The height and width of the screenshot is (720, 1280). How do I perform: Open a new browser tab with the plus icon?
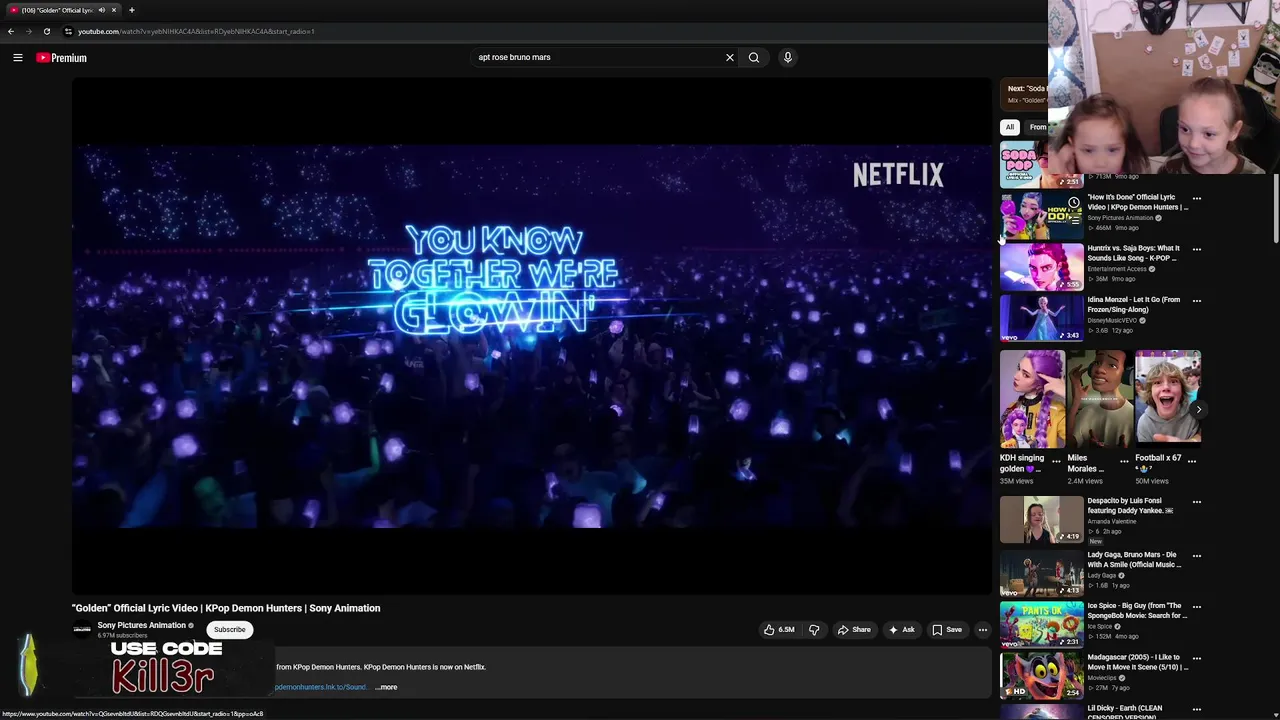click(x=131, y=10)
